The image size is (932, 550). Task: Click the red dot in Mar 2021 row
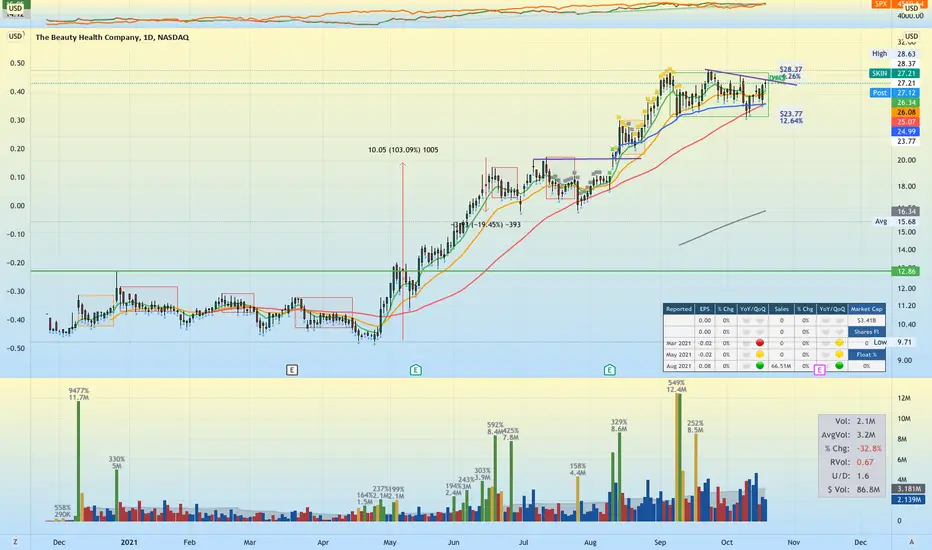760,343
